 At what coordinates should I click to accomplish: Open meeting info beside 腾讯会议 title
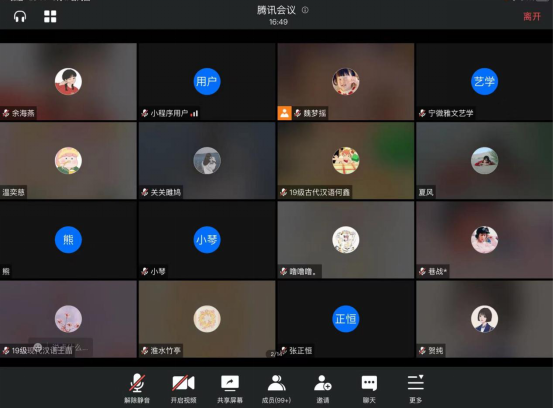(x=305, y=10)
